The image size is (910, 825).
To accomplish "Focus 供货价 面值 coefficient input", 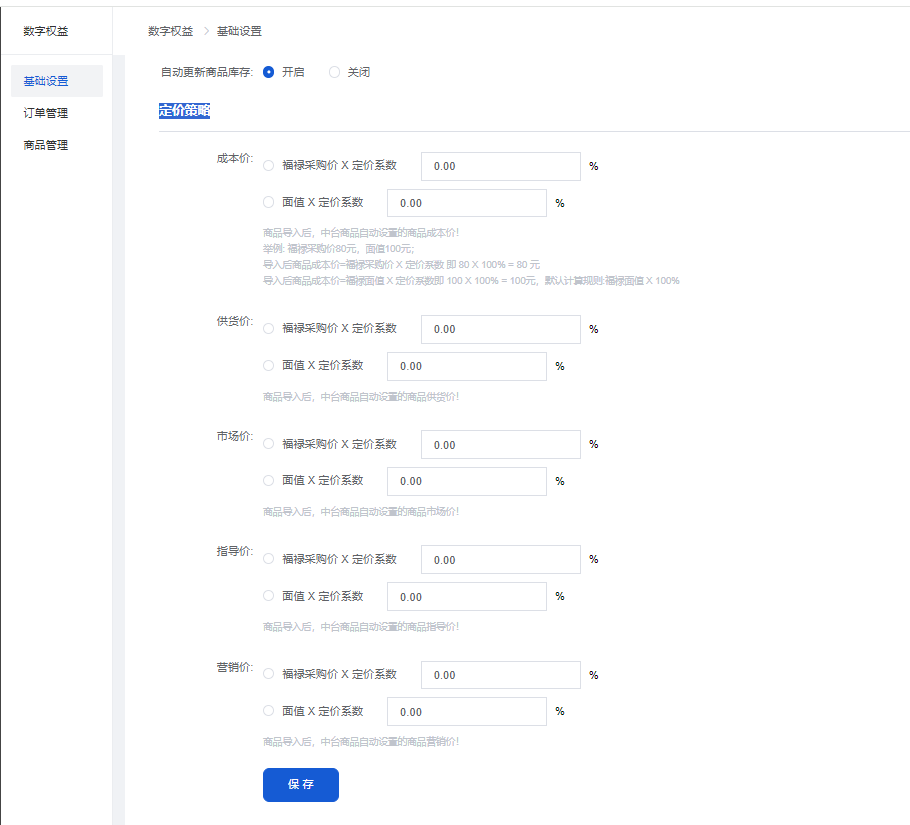I will 466,366.
